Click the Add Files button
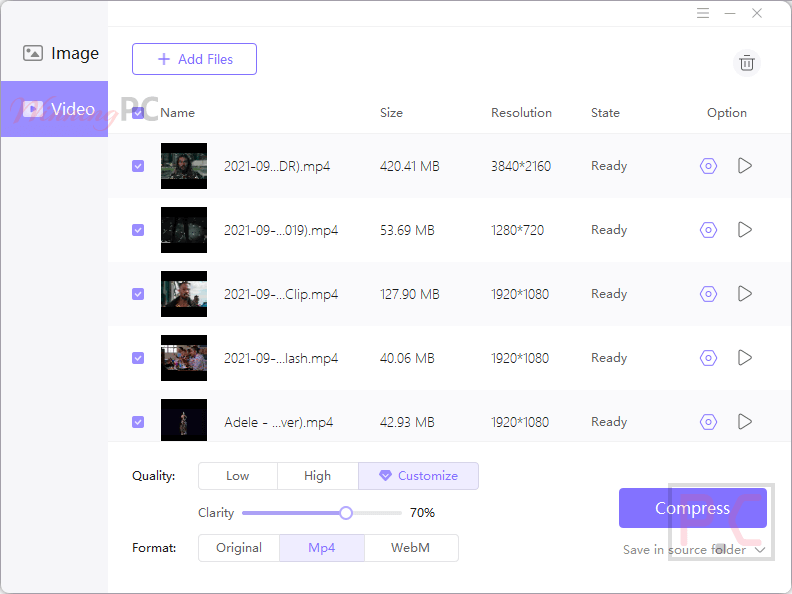 [x=194, y=59]
